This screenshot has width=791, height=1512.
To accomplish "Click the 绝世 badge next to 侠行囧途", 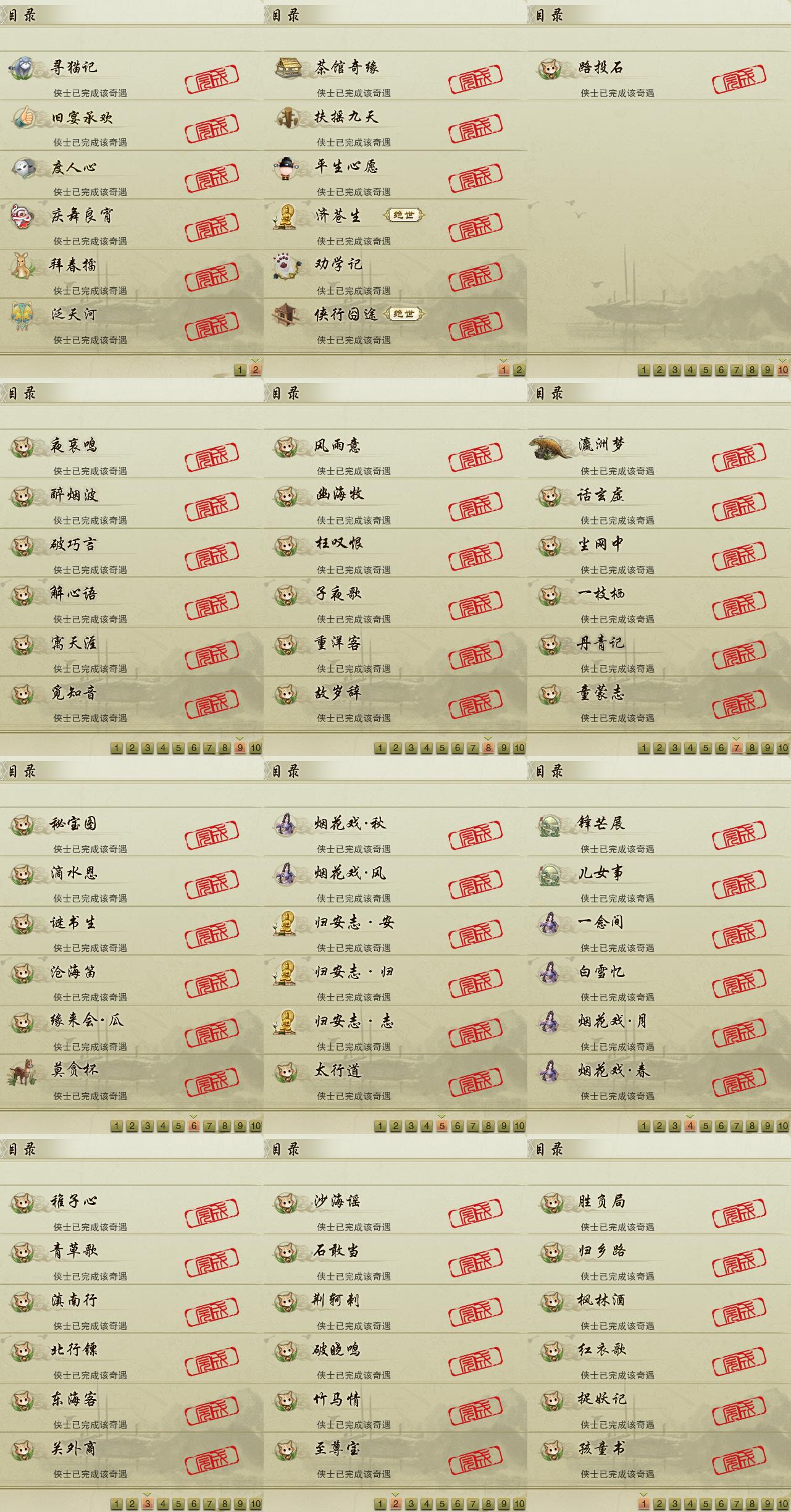I will tap(404, 314).
